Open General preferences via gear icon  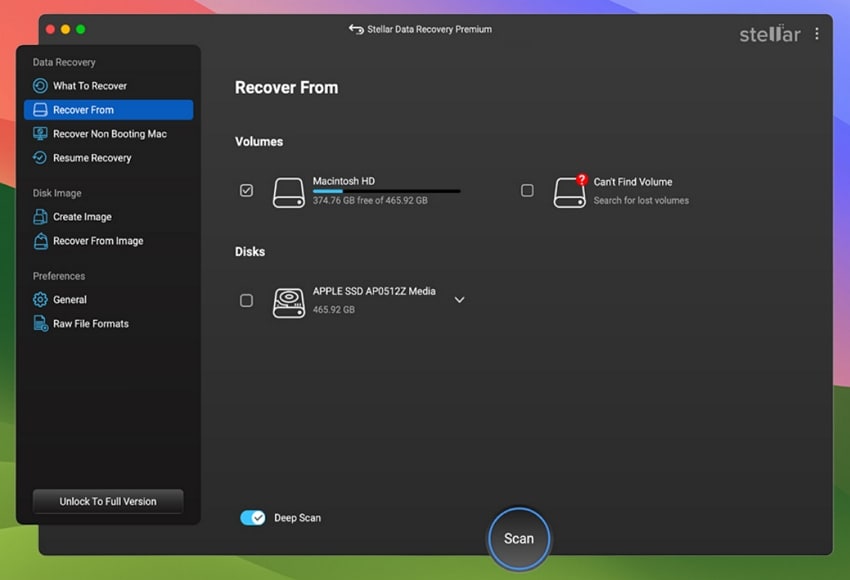pos(38,299)
